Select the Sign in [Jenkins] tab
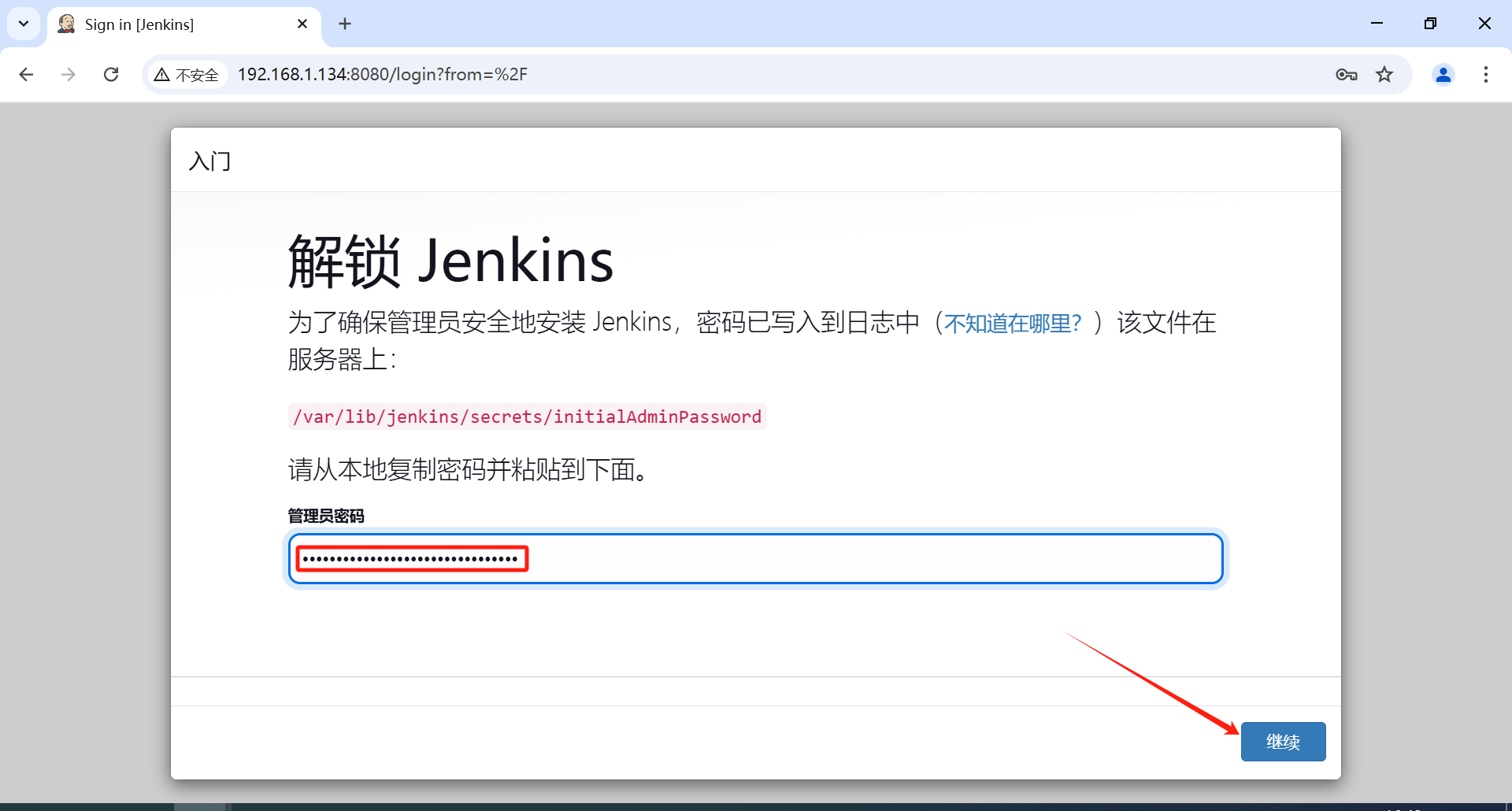The width and height of the screenshot is (1512, 811). point(184,24)
